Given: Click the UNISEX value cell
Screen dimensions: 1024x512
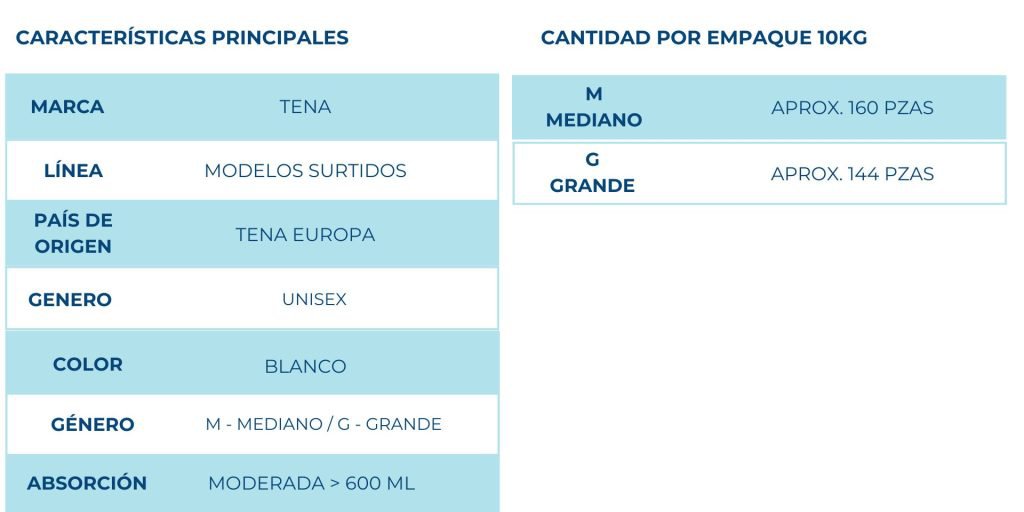Looking at the screenshot, I should pos(314,300).
